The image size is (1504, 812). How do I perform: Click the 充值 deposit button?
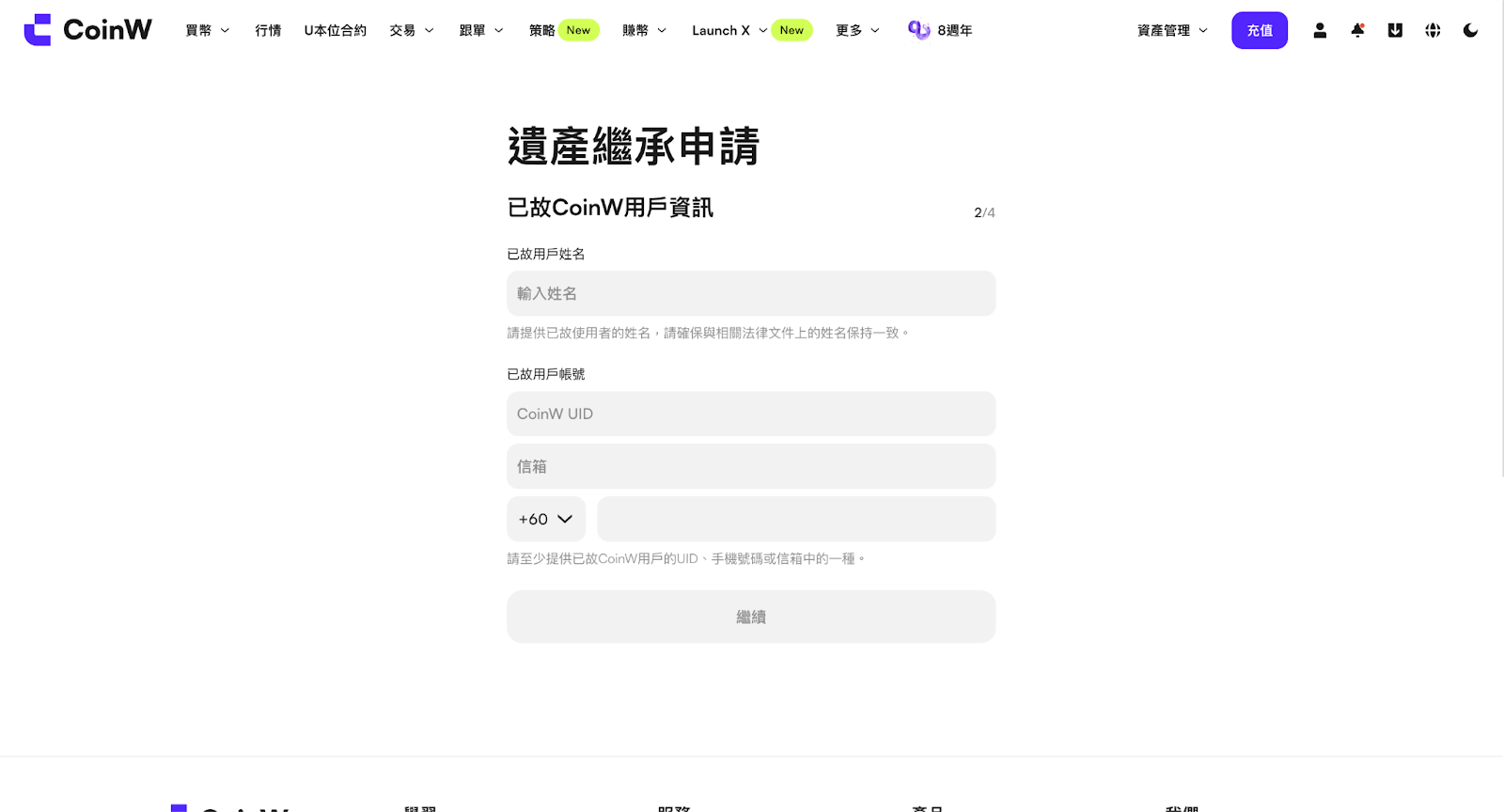pos(1260,30)
